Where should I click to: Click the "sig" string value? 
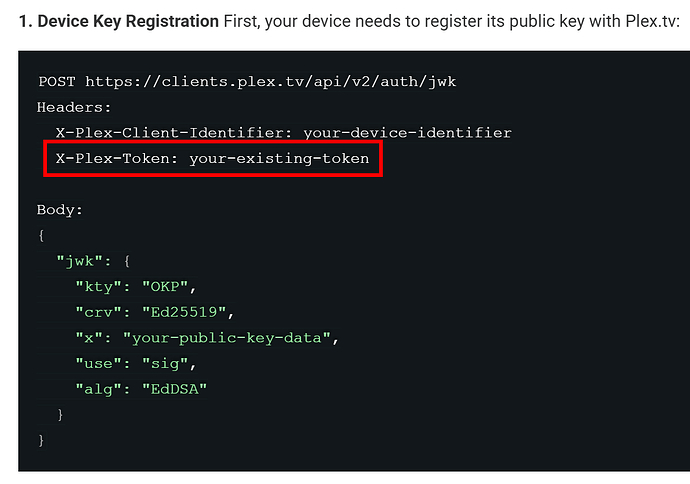[168, 365]
